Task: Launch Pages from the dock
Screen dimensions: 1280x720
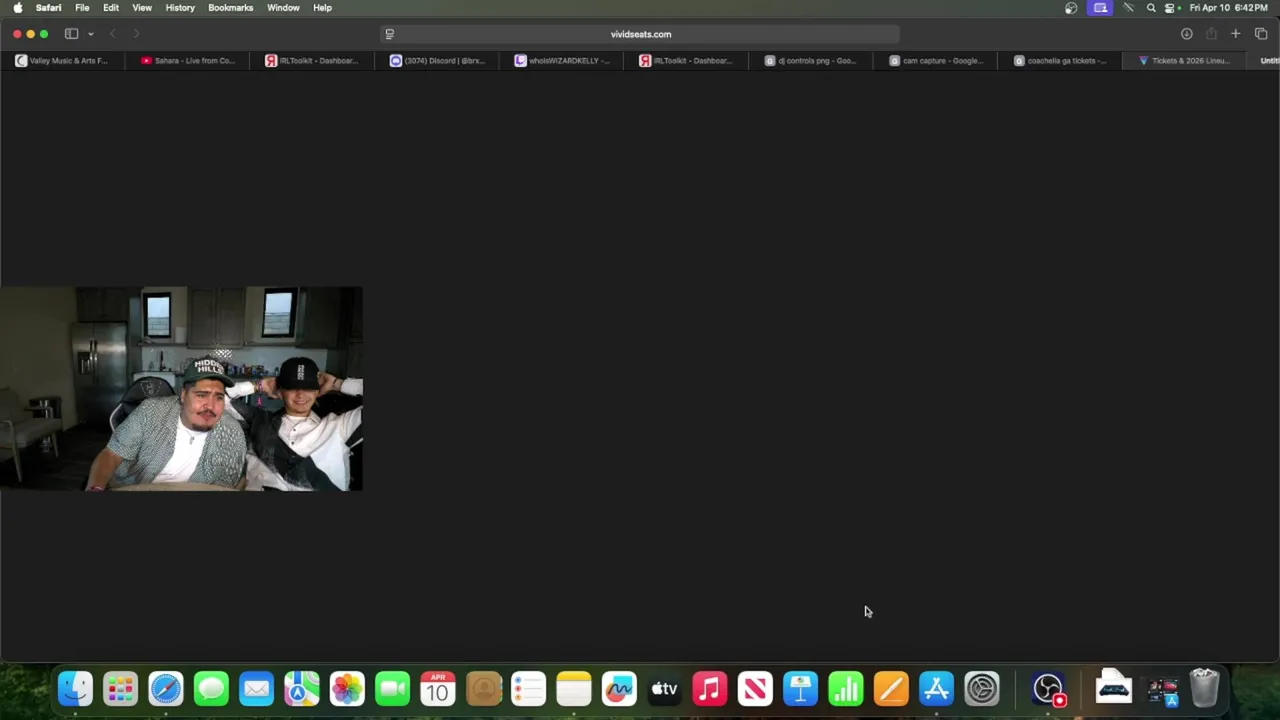Action: click(891, 689)
